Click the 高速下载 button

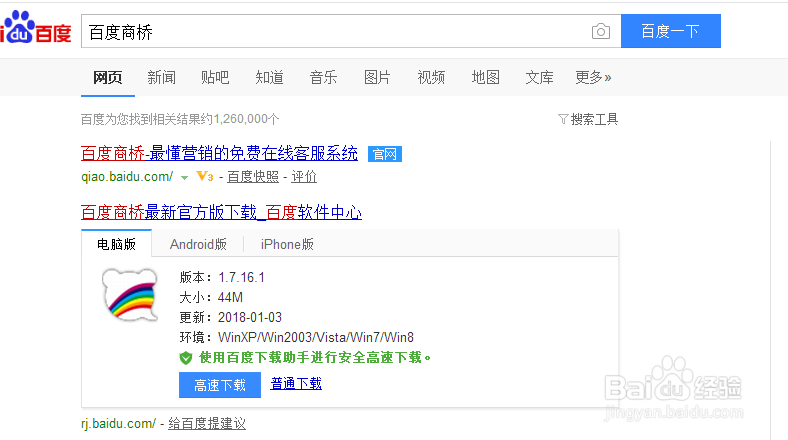(220, 385)
